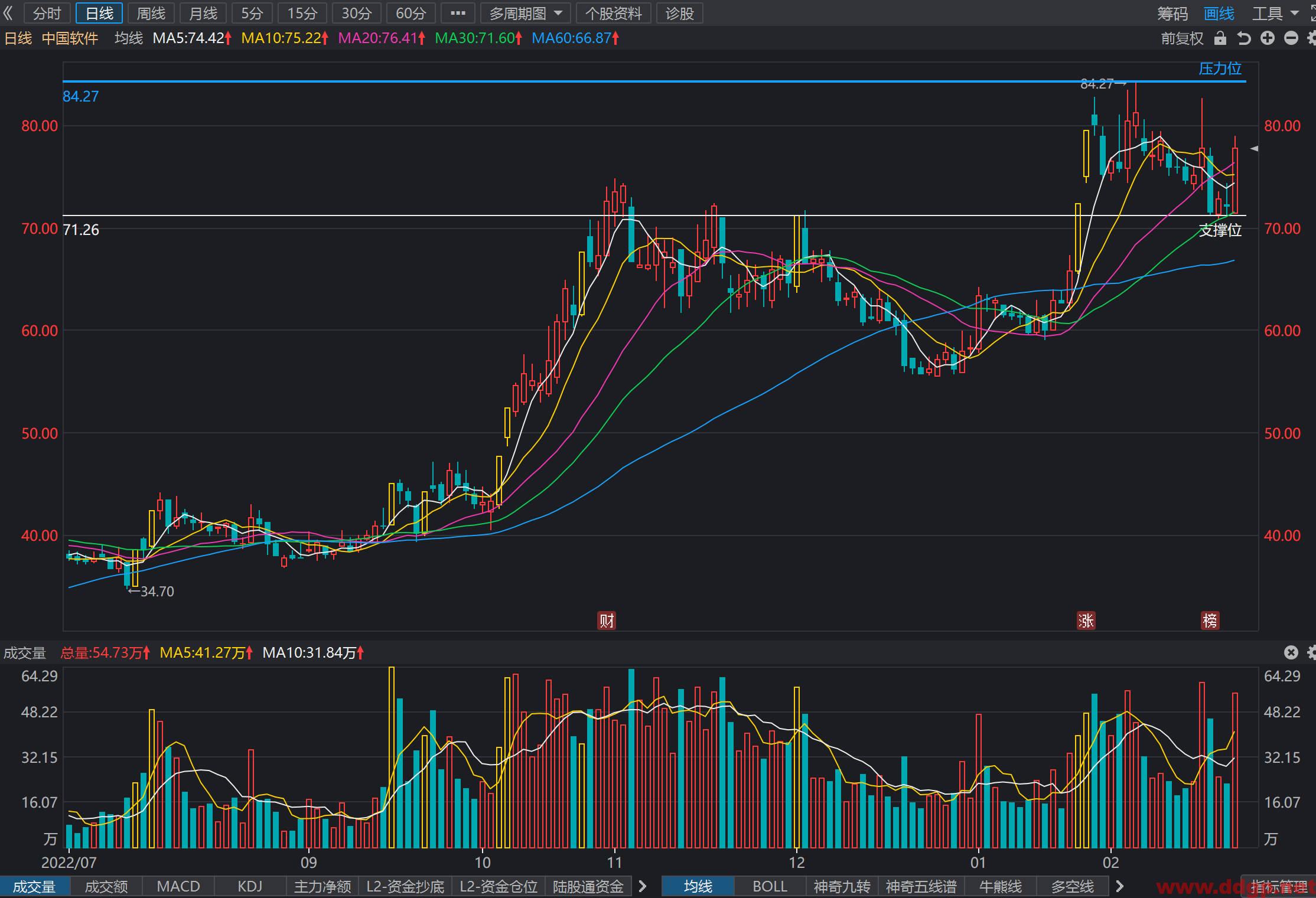Zoom out with the minus circle icon
1316x898 pixels.
tap(1291, 38)
